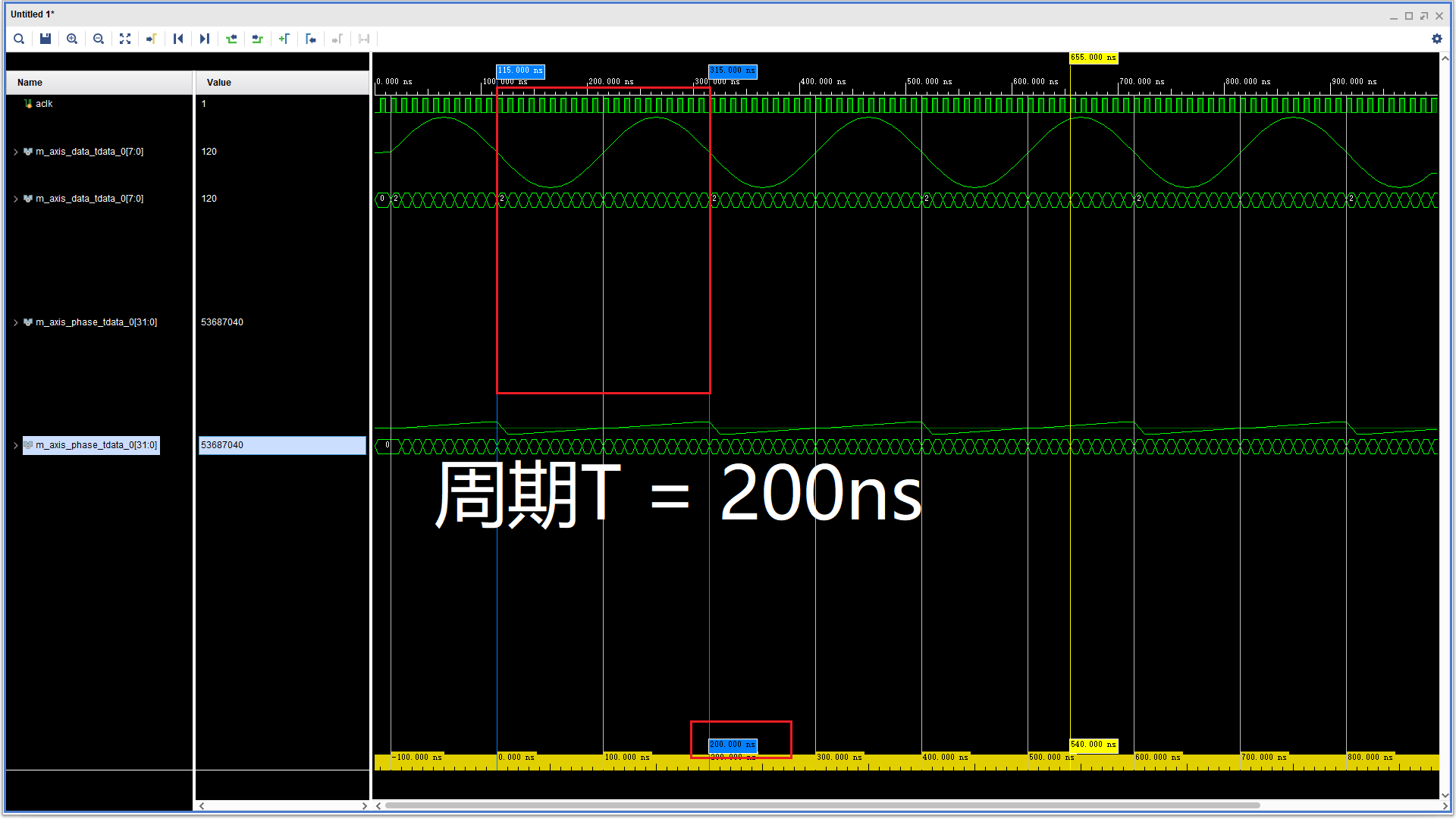Click the 200.000 ns cursor label

[732, 745]
